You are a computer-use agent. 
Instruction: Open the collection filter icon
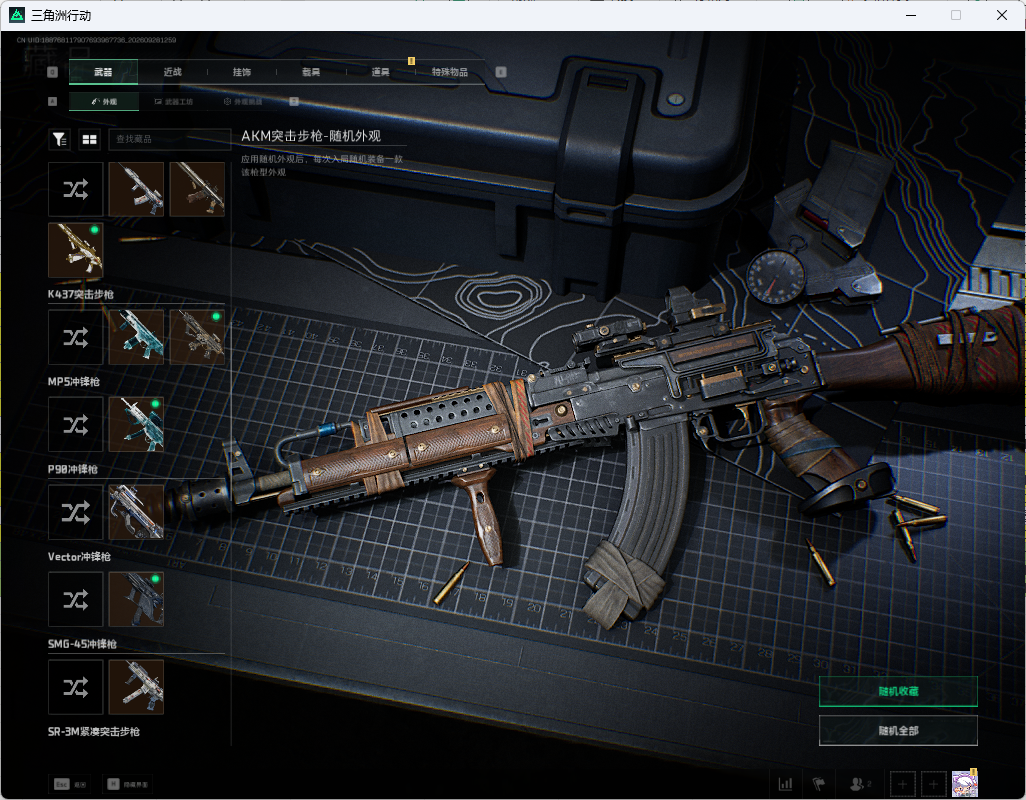point(60,139)
